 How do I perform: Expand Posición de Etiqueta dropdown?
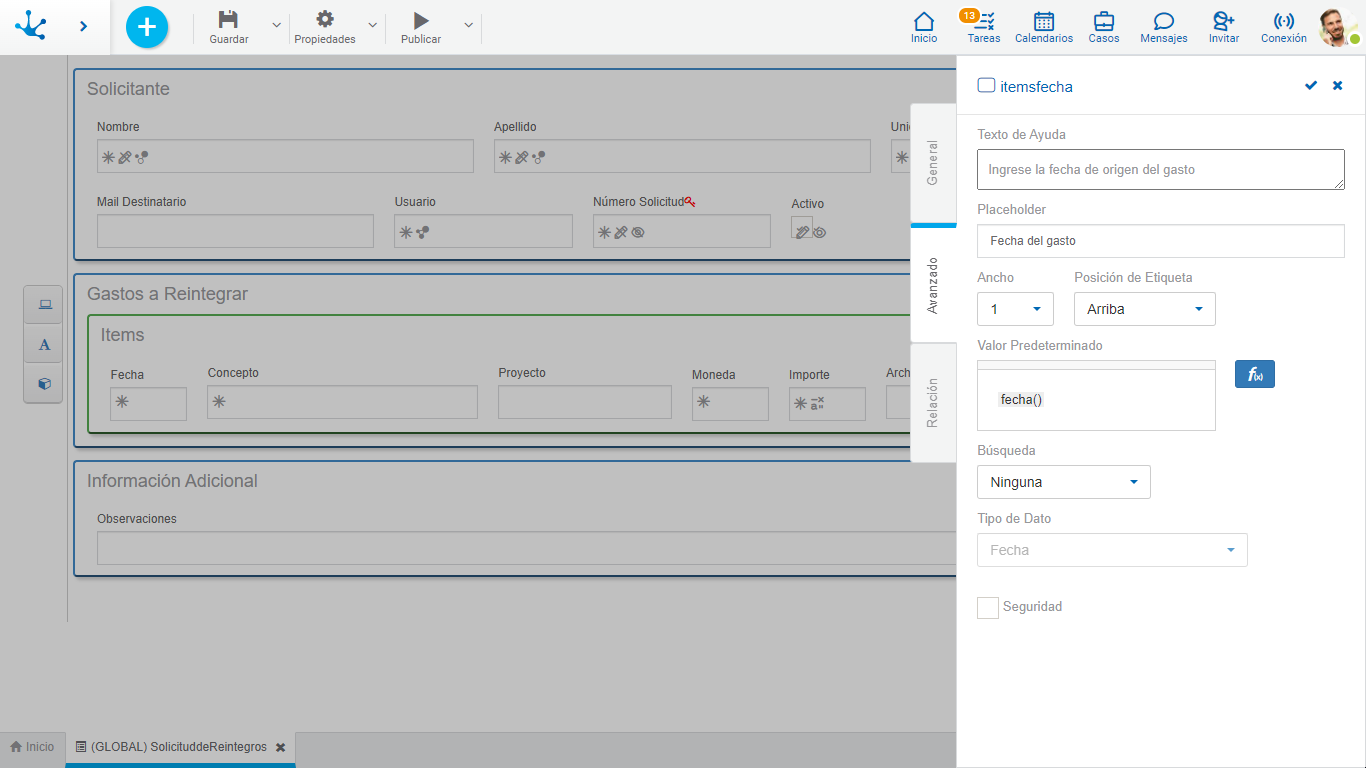click(x=1144, y=309)
